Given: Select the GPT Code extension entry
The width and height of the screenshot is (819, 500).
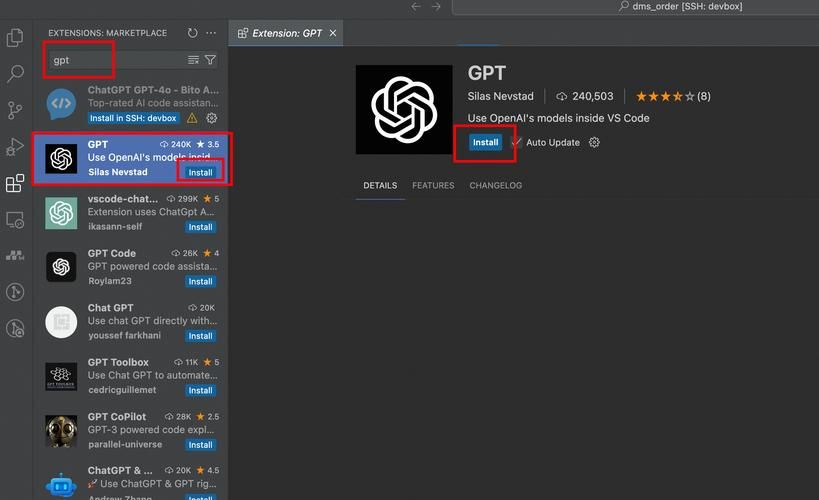Looking at the screenshot, I should (131, 267).
